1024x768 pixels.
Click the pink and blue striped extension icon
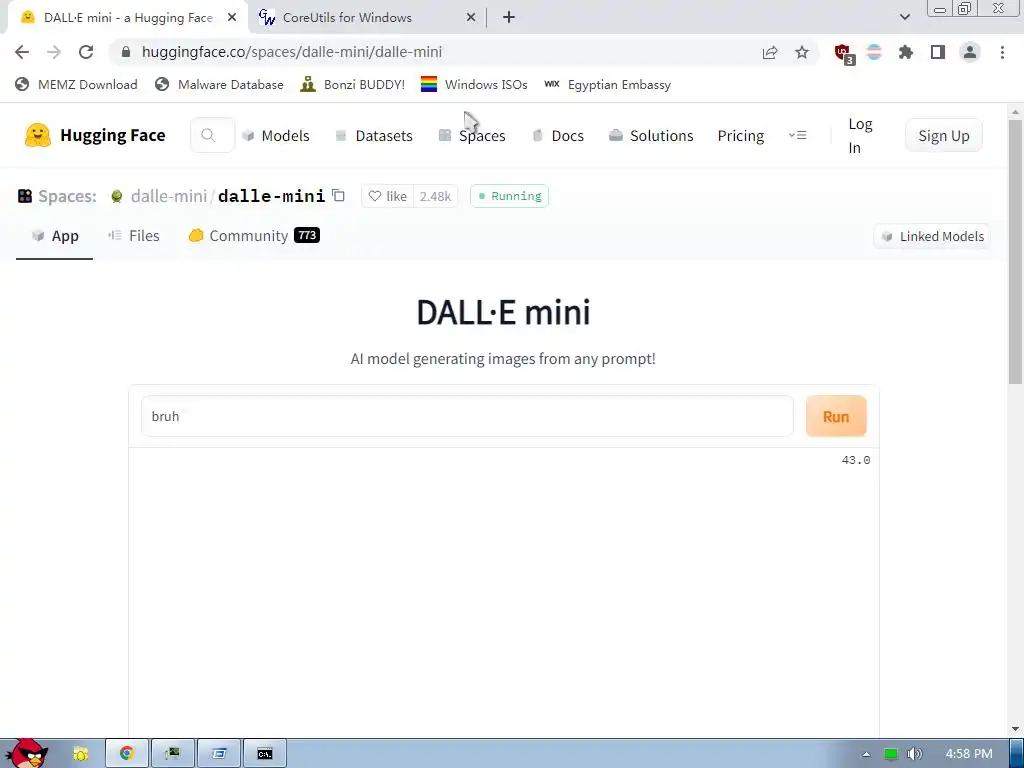coord(874,52)
